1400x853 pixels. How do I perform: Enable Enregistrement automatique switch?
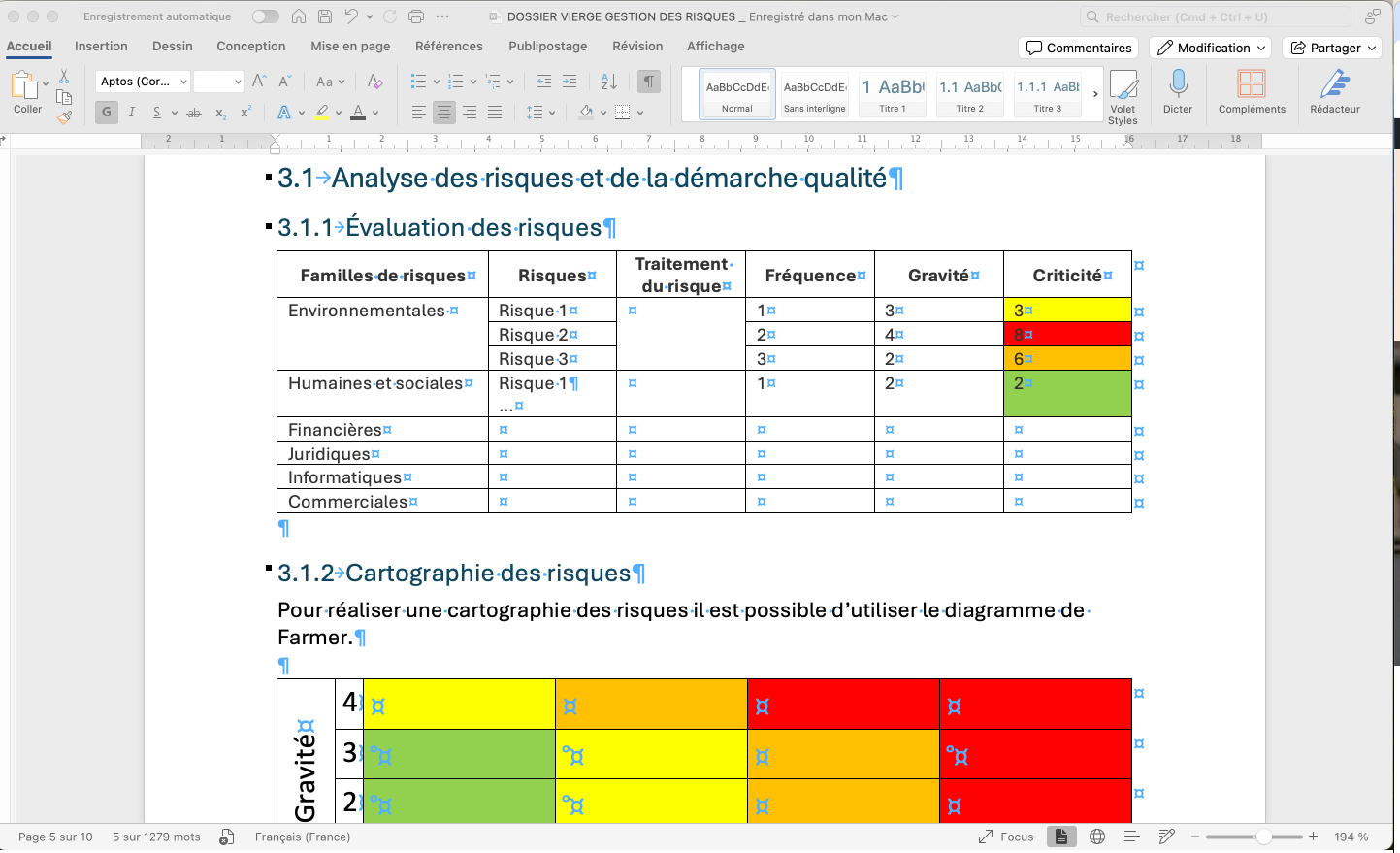(x=264, y=16)
